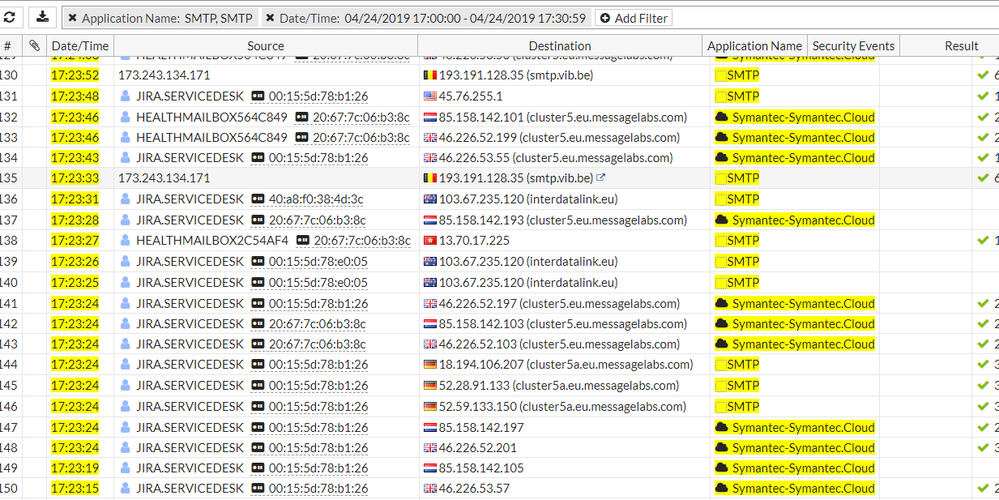This screenshot has height=500, width=999.
Task: Click the German flag beside 18.194.106.207
Action: [x=430, y=365]
